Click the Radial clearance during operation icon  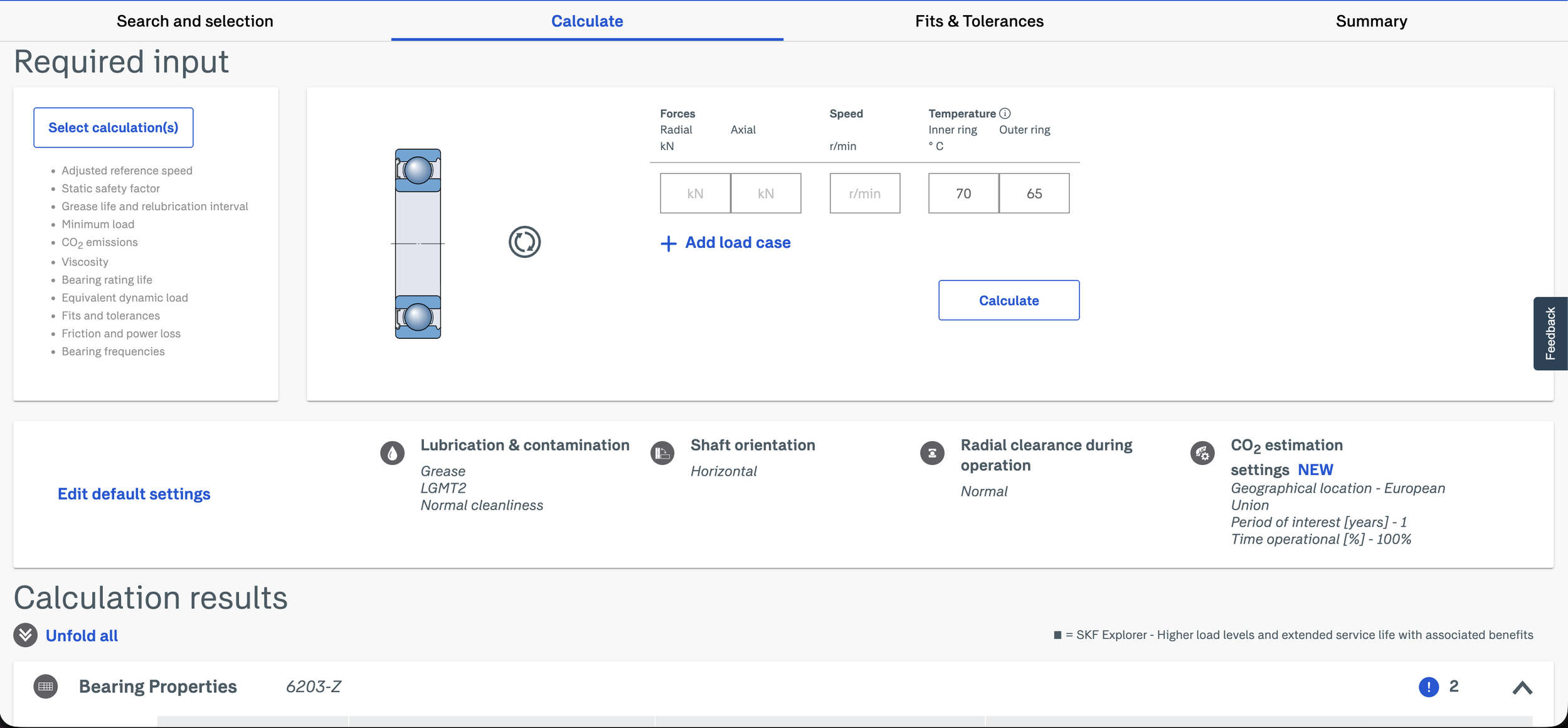pyautogui.click(x=932, y=453)
